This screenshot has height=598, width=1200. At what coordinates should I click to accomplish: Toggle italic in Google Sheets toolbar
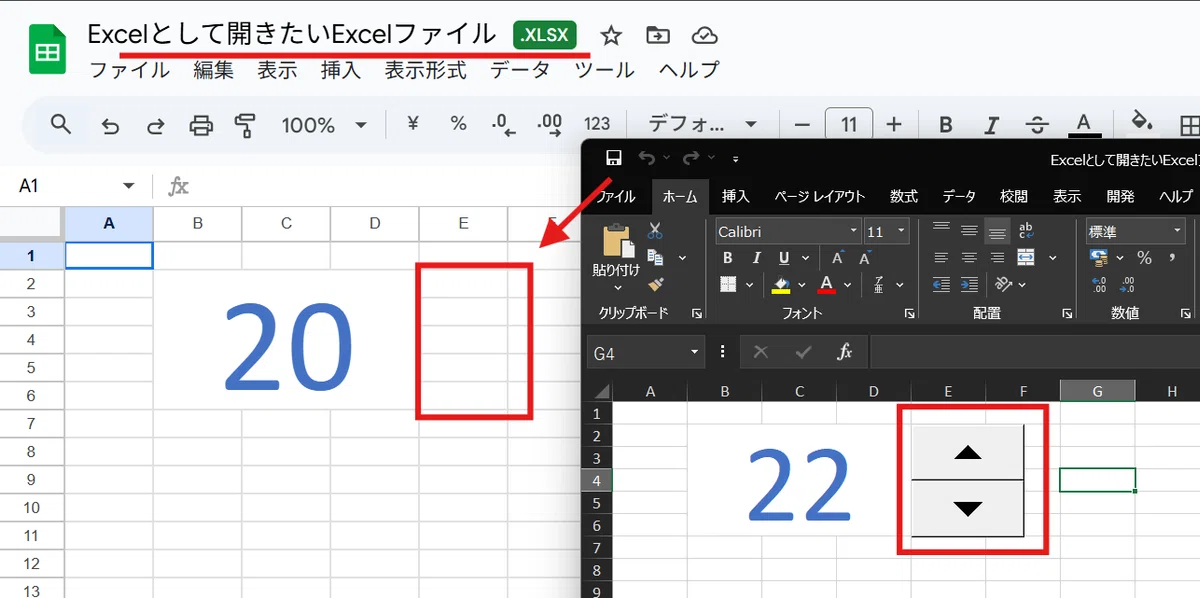(991, 125)
